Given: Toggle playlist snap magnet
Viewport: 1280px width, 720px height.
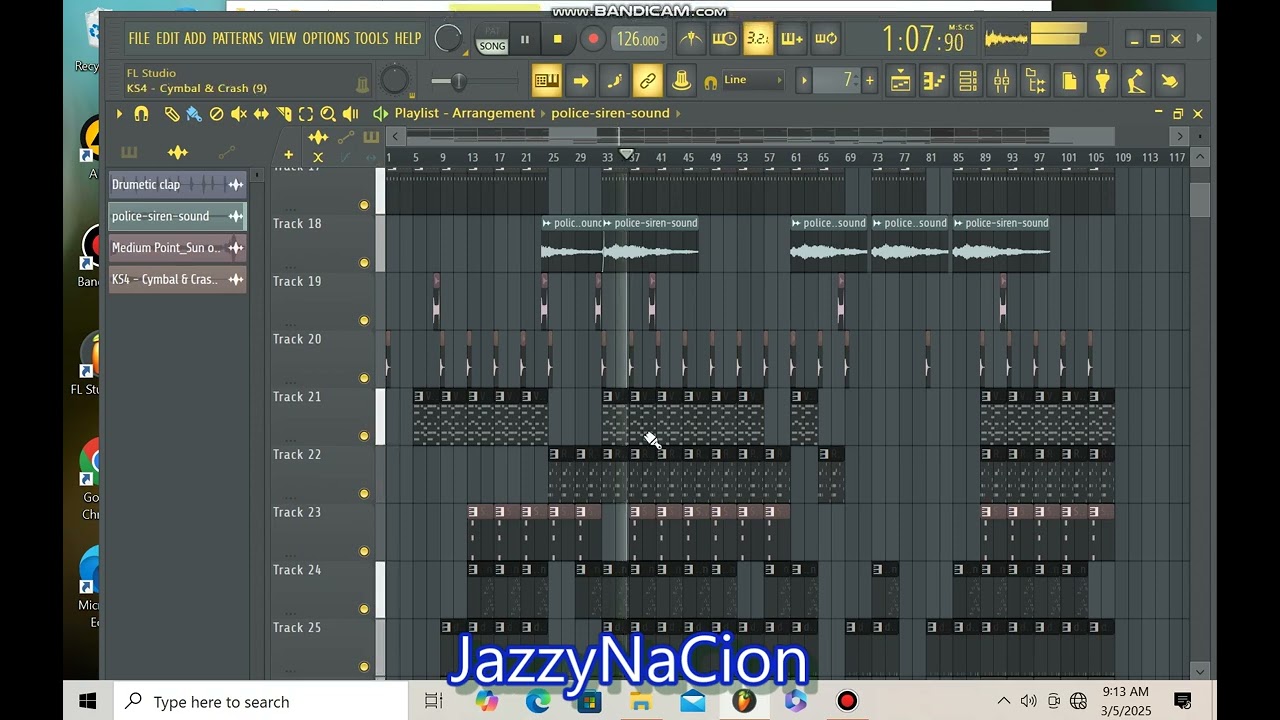Looking at the screenshot, I should click(x=141, y=114).
